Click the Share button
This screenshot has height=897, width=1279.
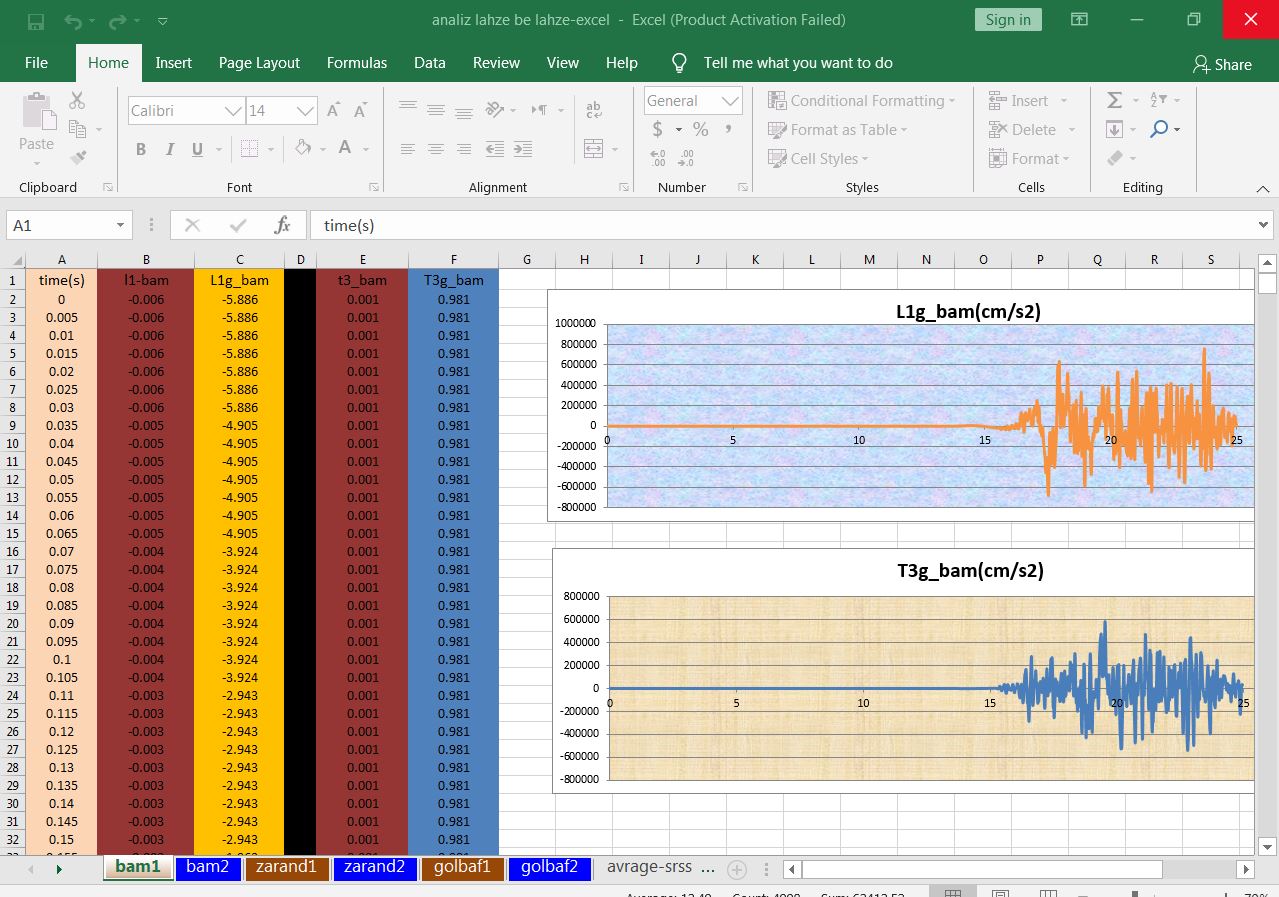(1221, 64)
